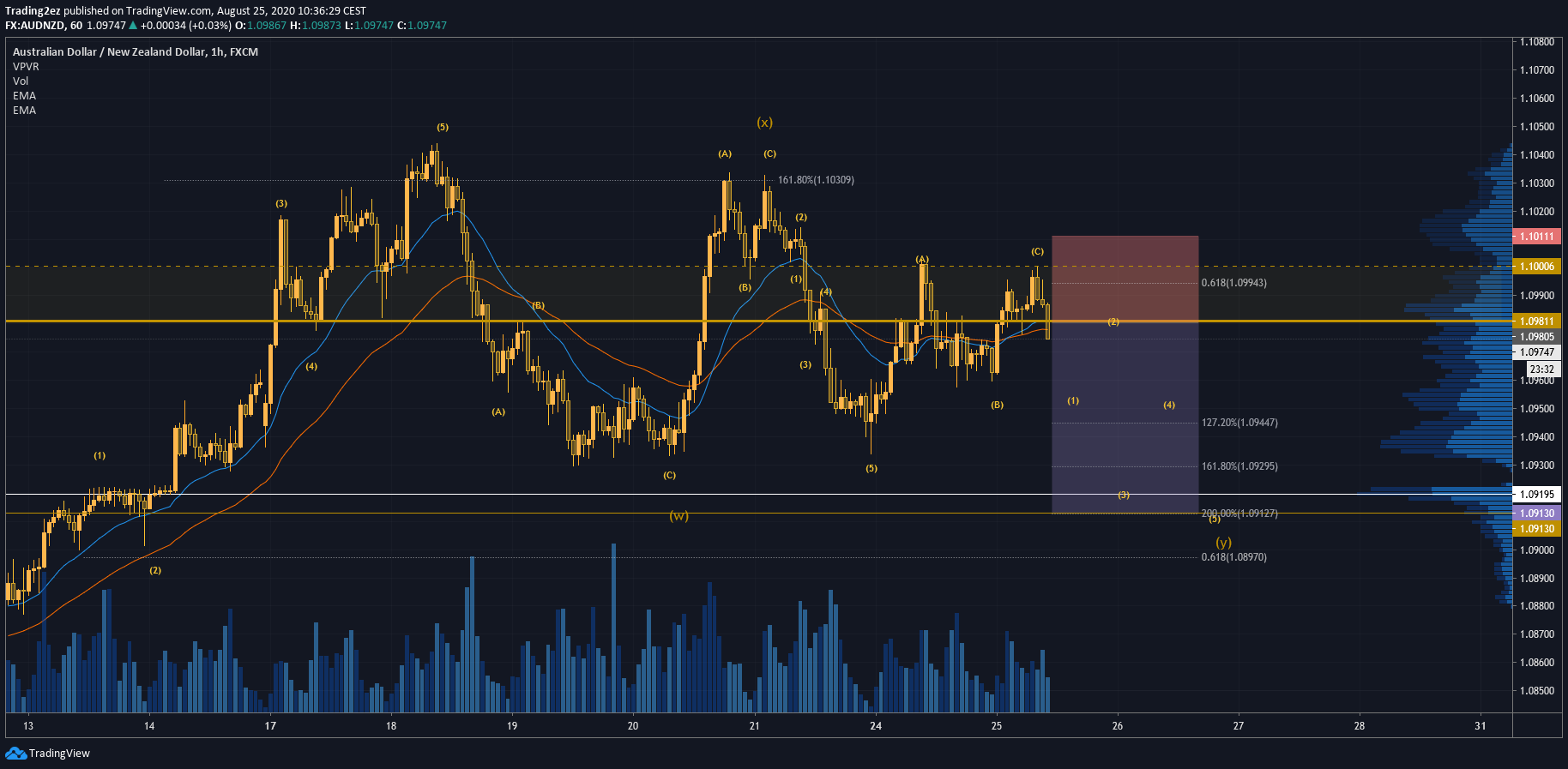The height and width of the screenshot is (769, 1568).
Task: Click the TradingView logo icon
Action: (x=15, y=753)
